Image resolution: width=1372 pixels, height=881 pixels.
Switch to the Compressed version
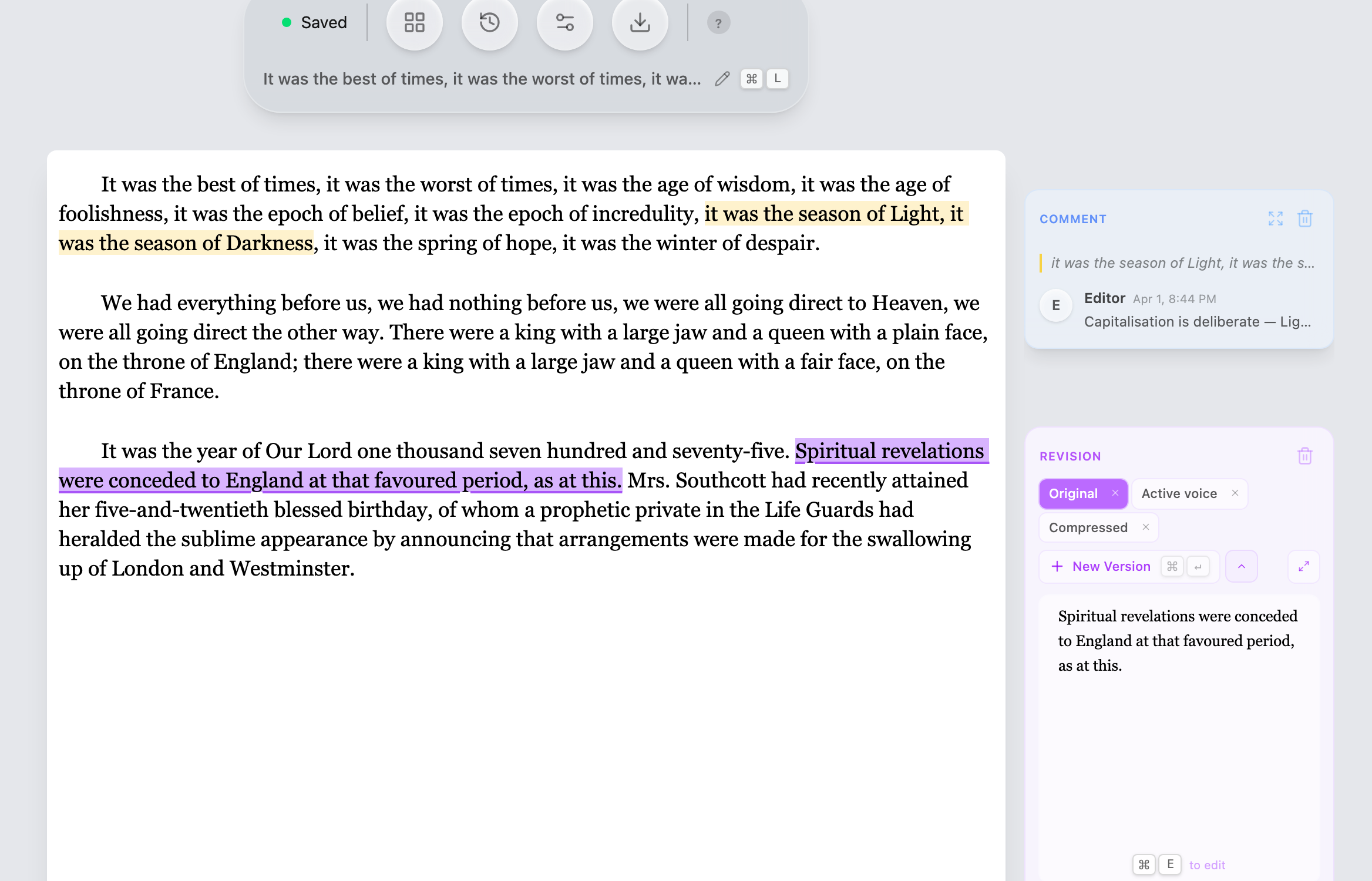1088,527
